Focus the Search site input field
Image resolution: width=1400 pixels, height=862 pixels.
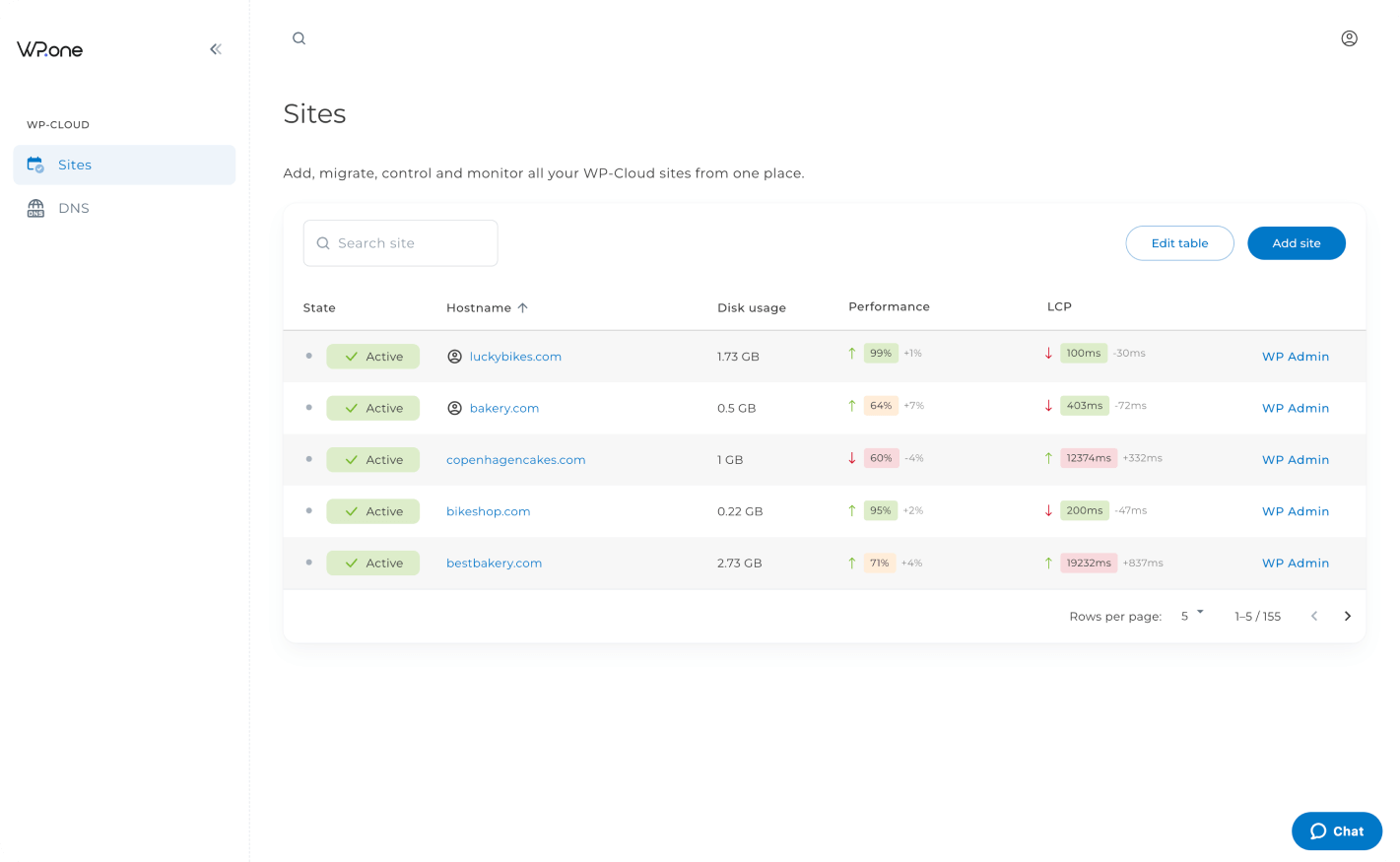point(401,243)
